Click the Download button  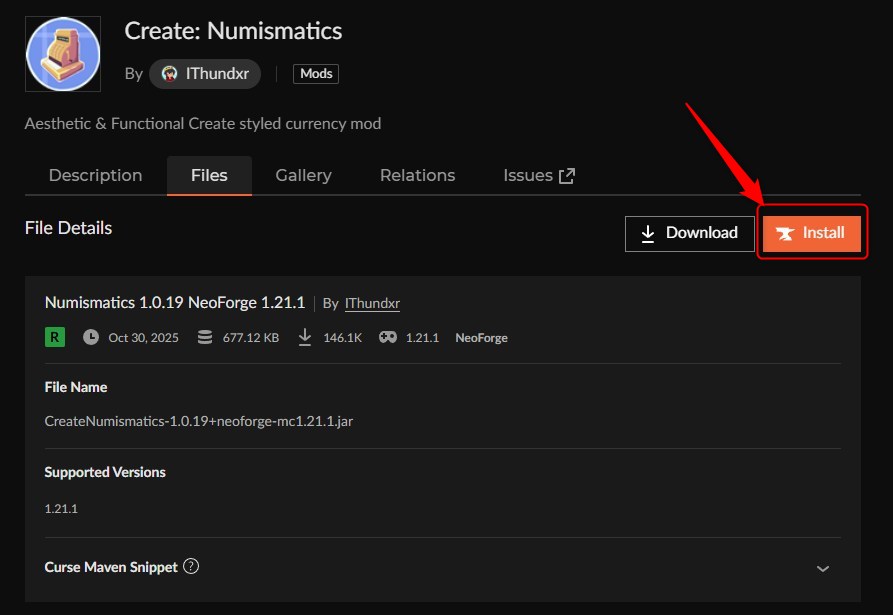click(x=689, y=233)
